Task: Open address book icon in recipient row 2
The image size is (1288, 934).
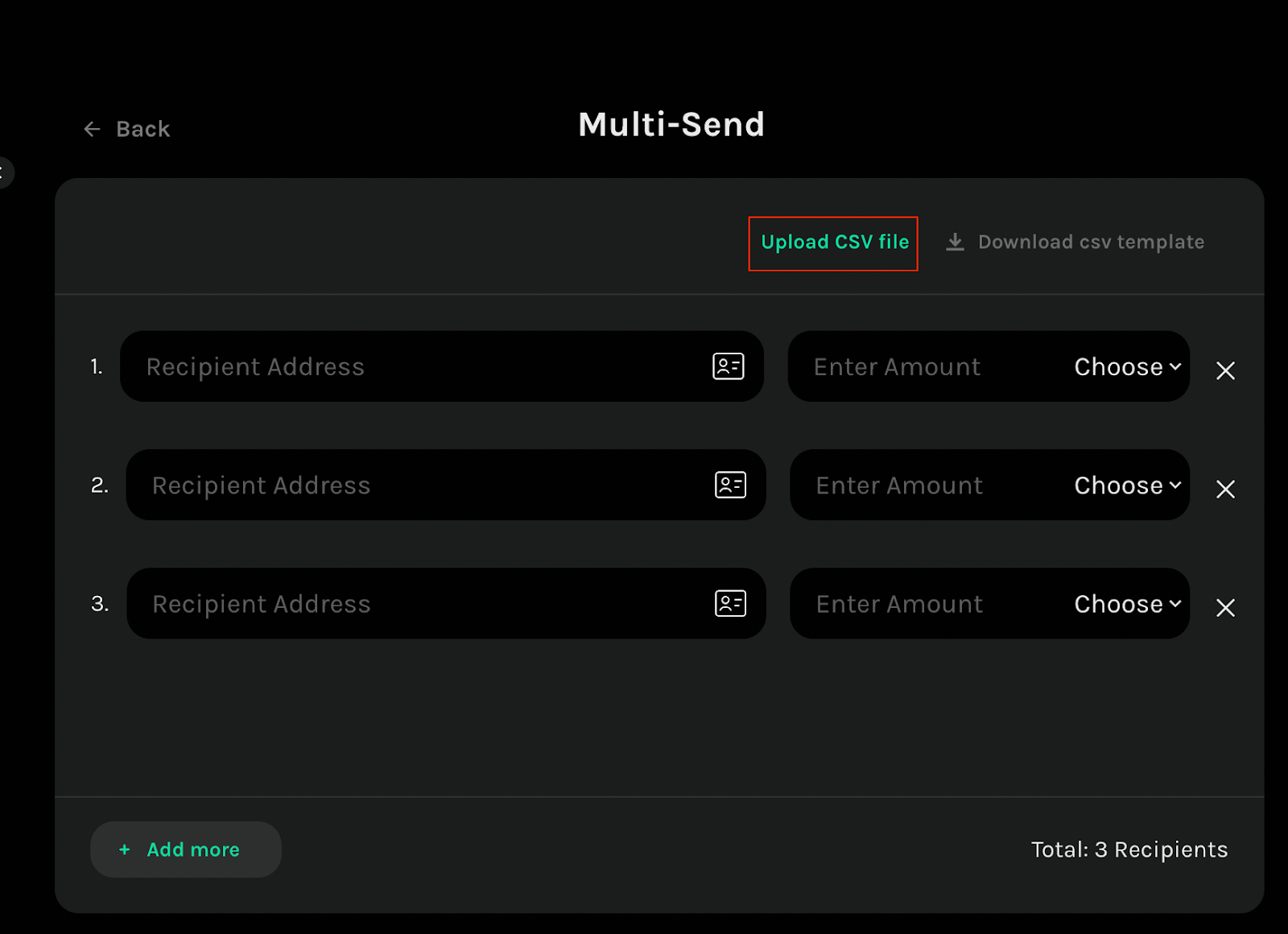Action: click(x=730, y=485)
